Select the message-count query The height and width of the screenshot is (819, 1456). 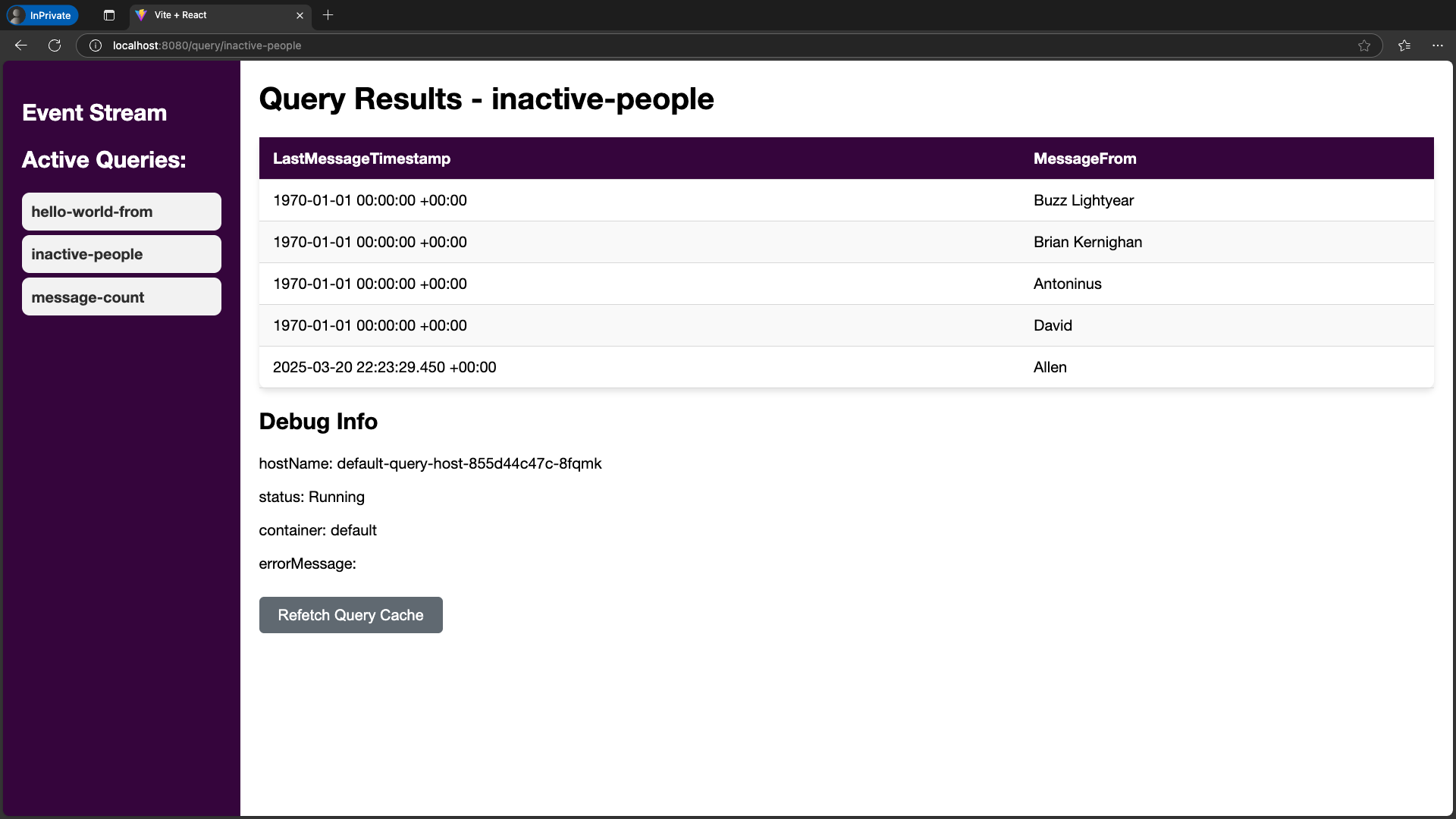coord(121,297)
